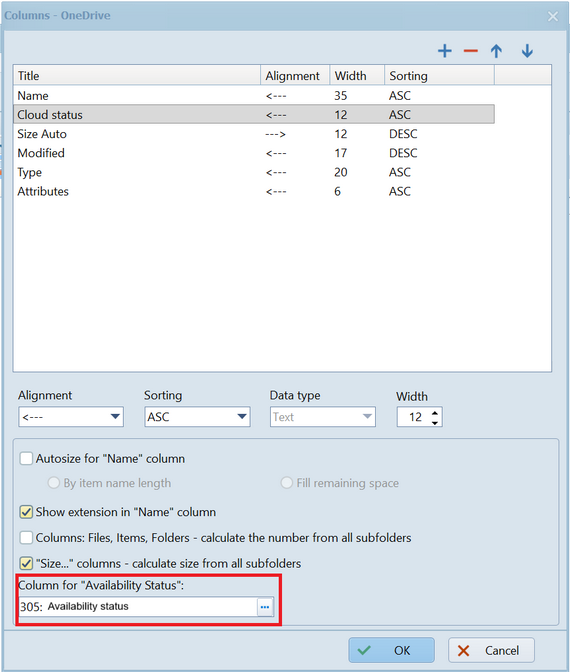
Task: Remove selected column with the red minus icon
Action: 471,51
